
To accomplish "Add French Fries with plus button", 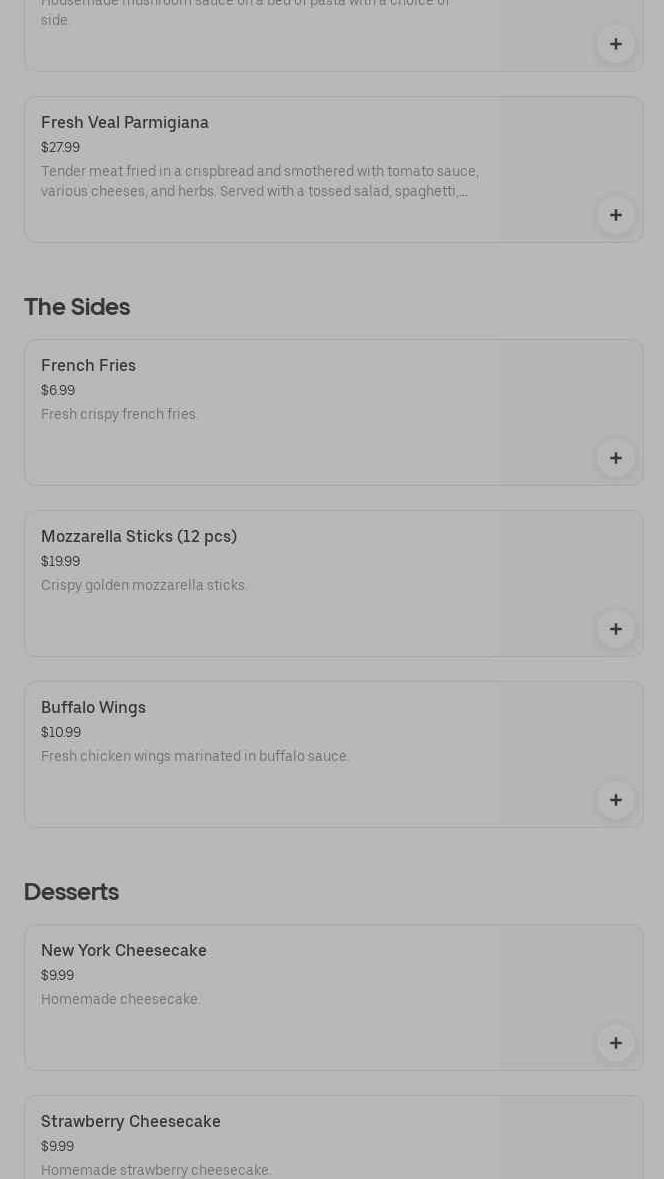I will [615, 458].
